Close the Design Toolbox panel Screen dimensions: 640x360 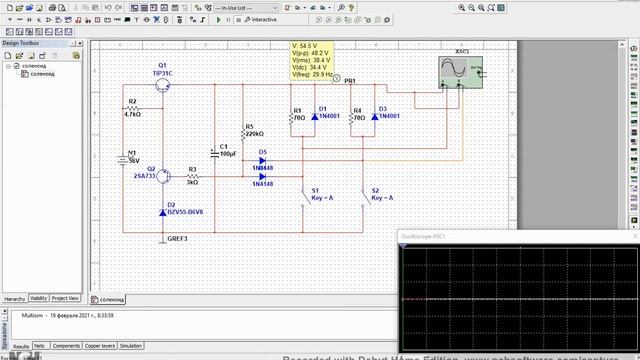pos(80,43)
